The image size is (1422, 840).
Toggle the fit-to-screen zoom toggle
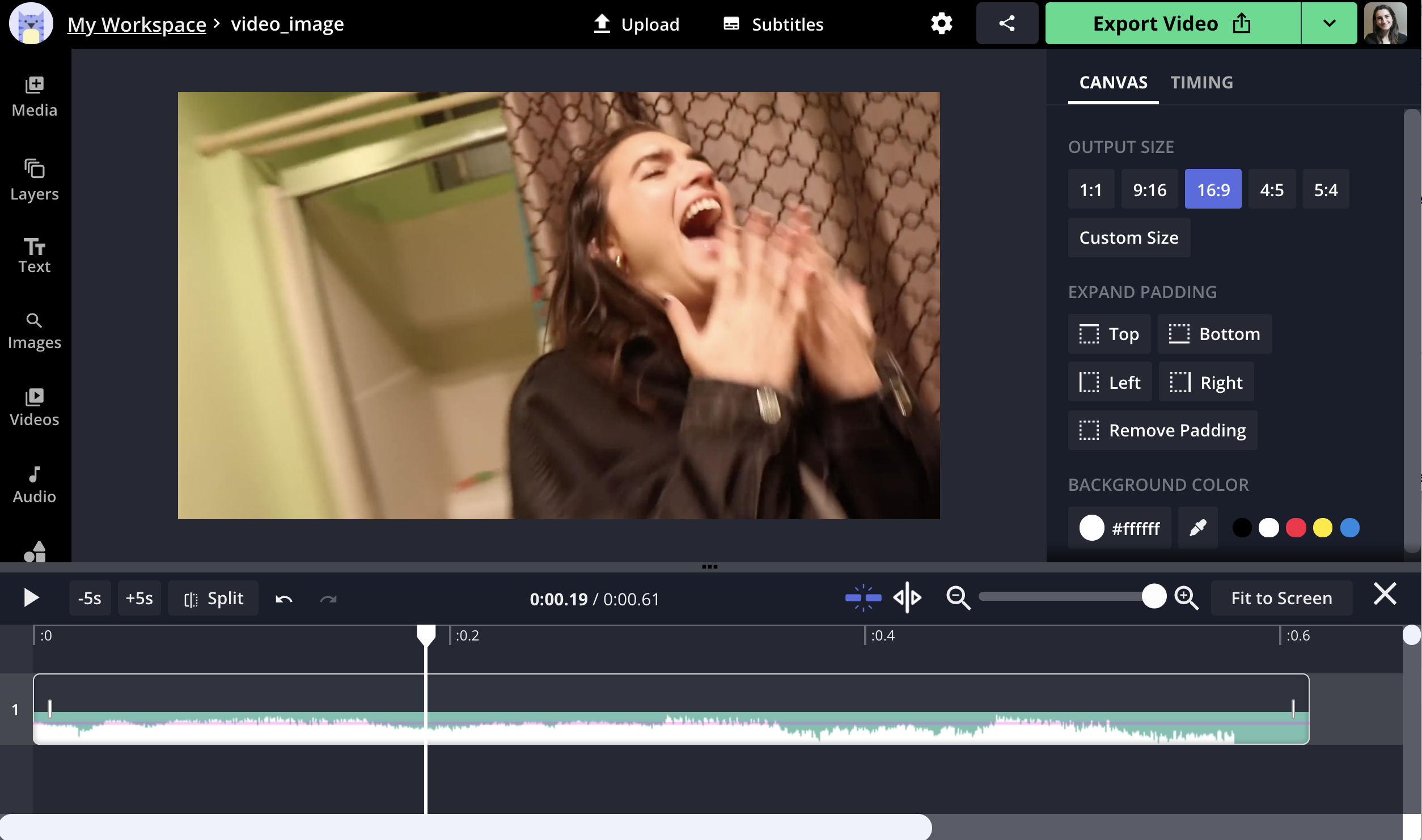[1282, 597]
